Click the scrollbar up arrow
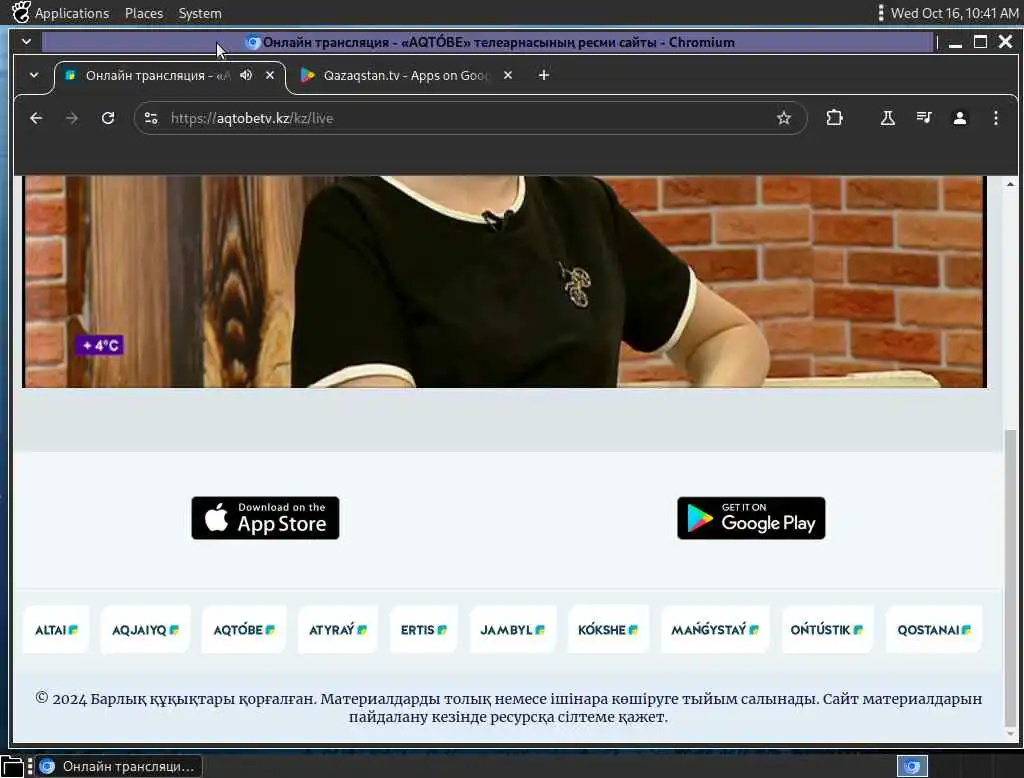Viewport: 1024px width, 778px height. click(1010, 184)
